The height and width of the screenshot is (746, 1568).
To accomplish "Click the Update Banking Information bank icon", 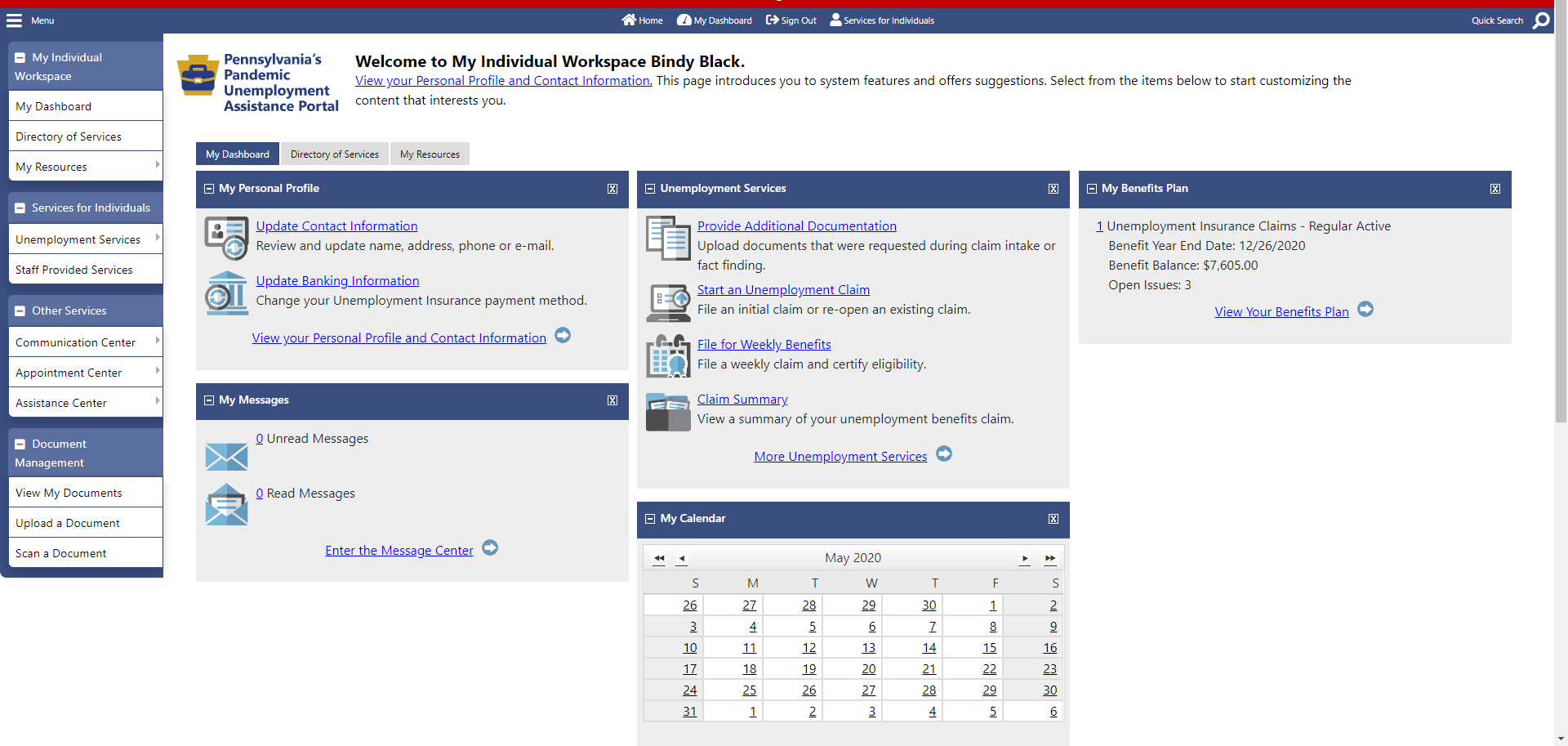I will pos(226,293).
